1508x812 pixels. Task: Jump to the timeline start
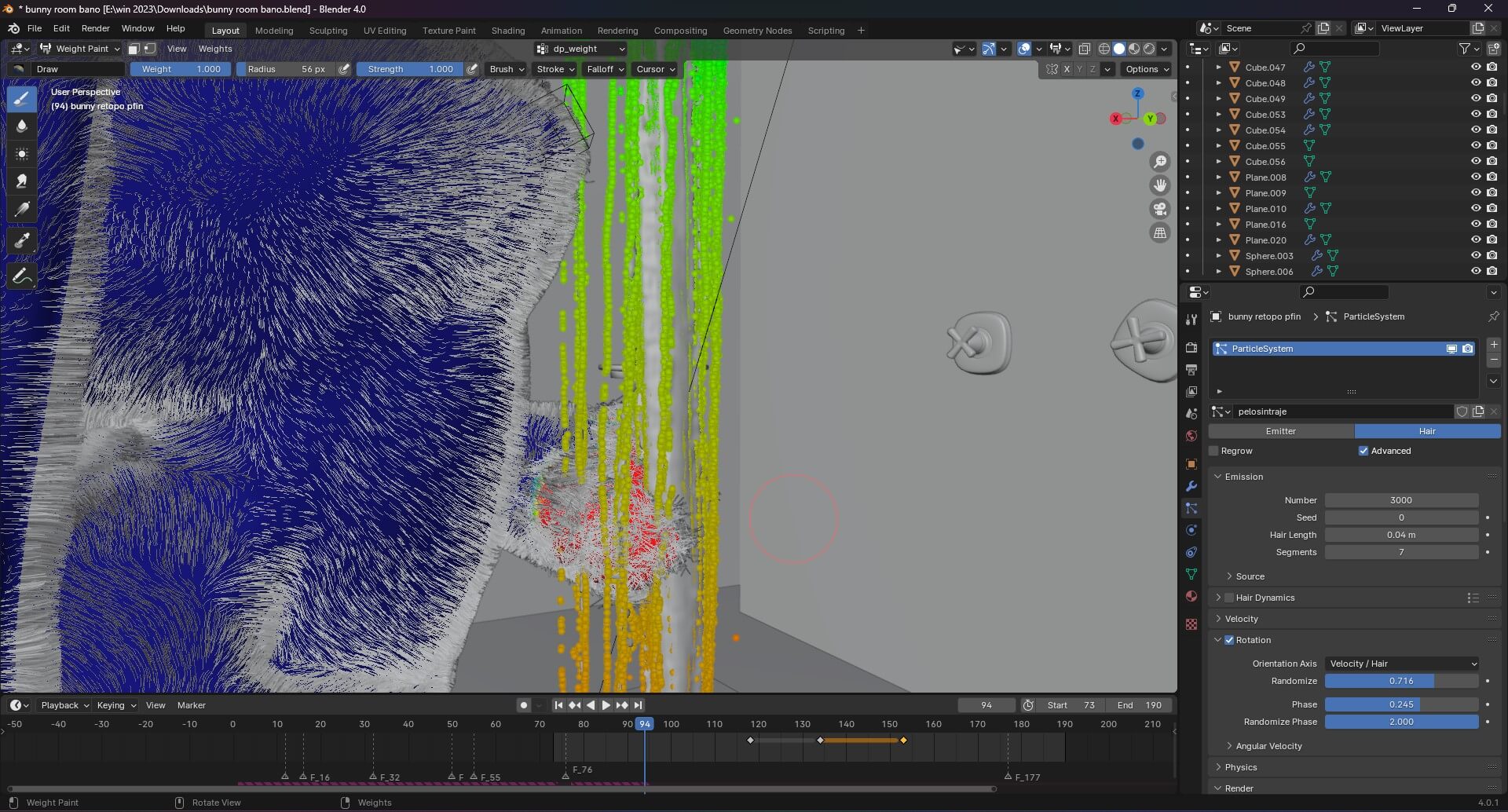pos(558,705)
